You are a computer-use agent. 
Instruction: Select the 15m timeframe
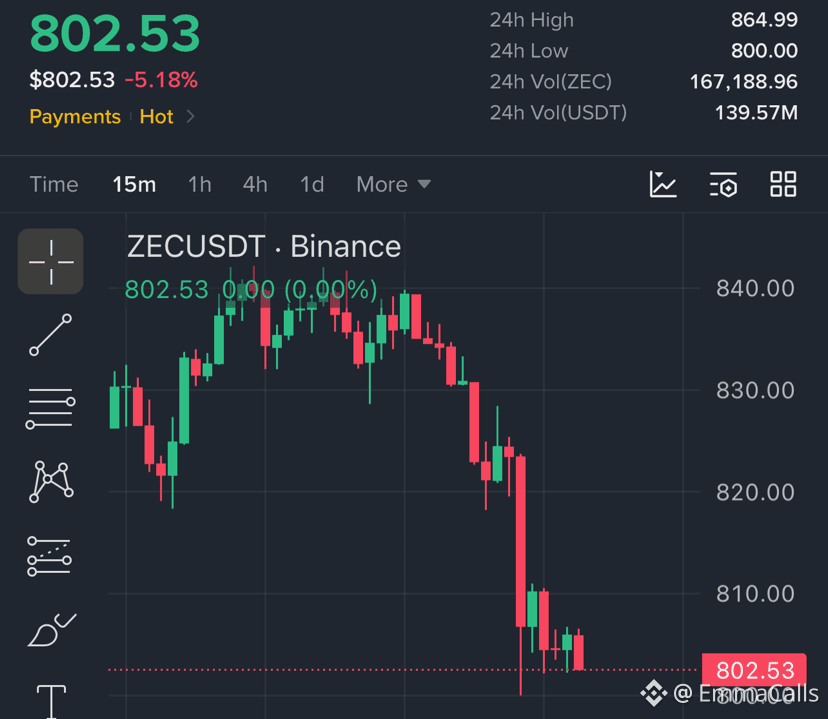[x=134, y=184]
